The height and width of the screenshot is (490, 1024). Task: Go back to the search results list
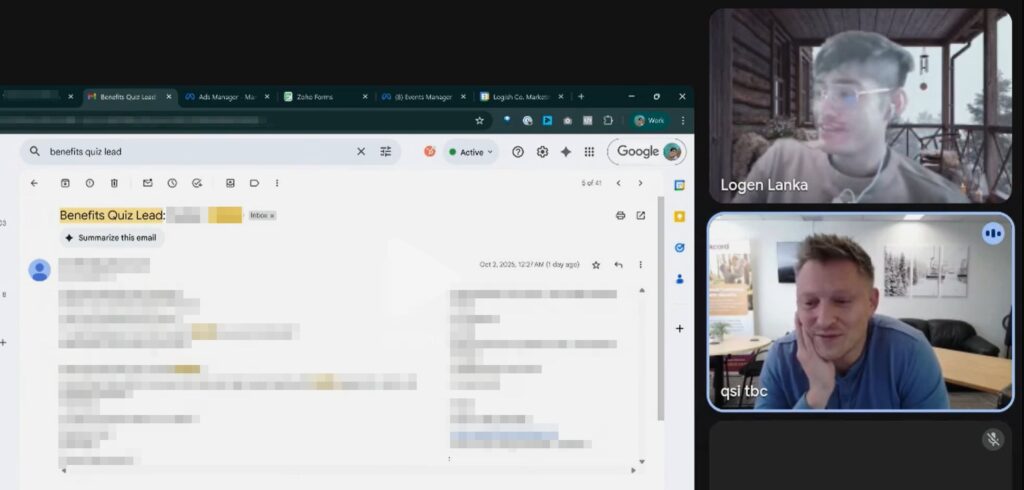(x=34, y=183)
